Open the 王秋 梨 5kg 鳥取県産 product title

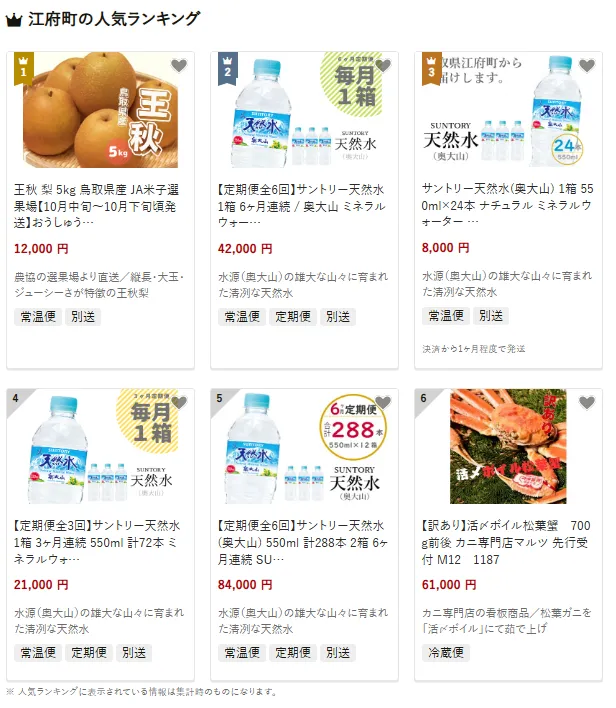pos(96,206)
